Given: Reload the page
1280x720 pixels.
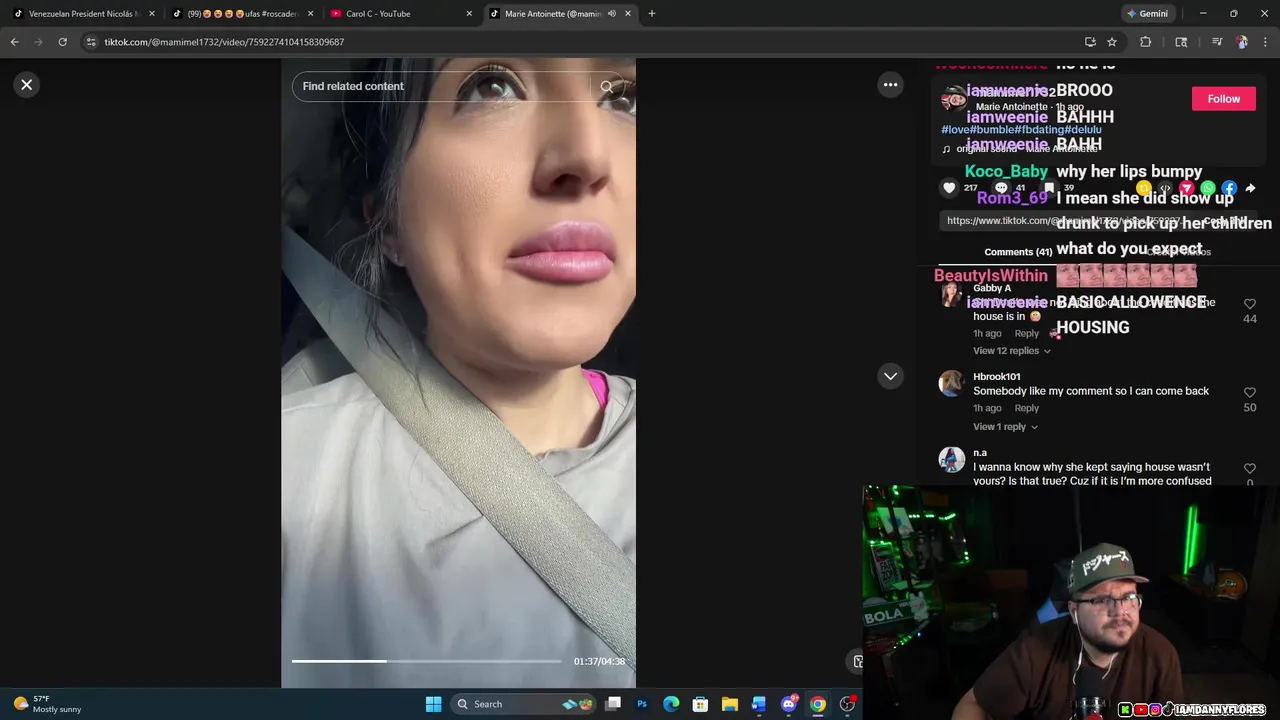Looking at the screenshot, I should point(62,42).
